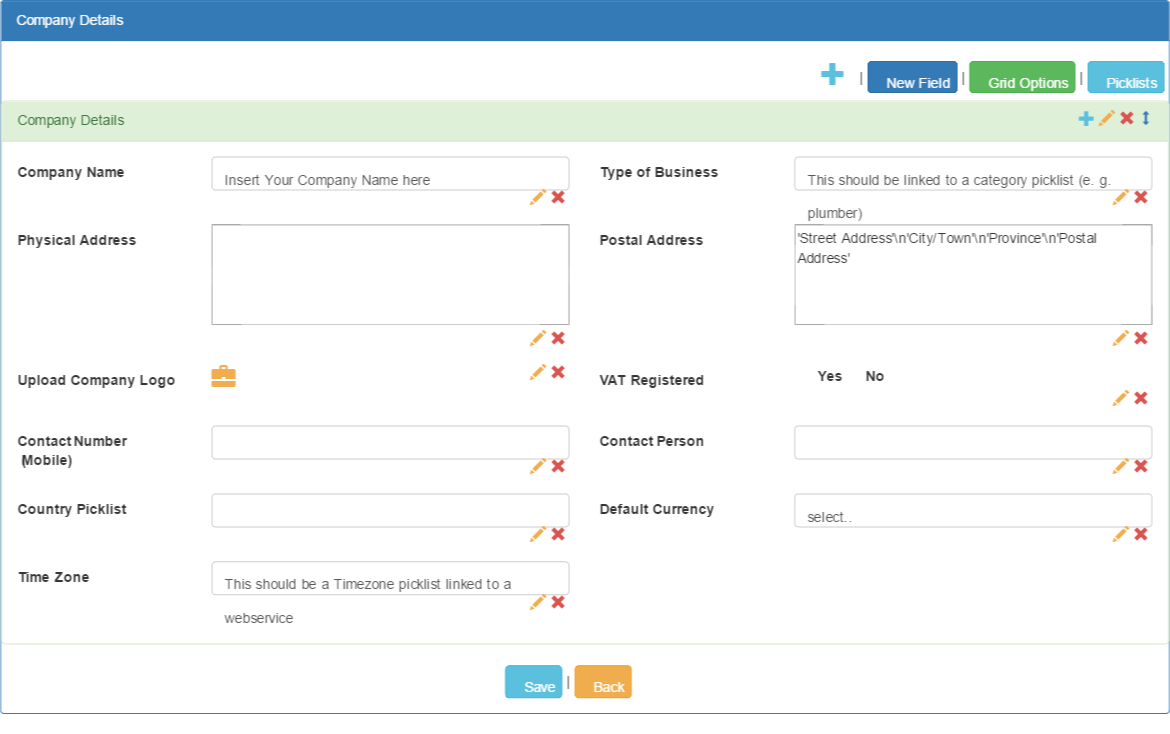
Task: Add item with plus icon in Company Details section header
Action: pyautogui.click(x=1086, y=119)
